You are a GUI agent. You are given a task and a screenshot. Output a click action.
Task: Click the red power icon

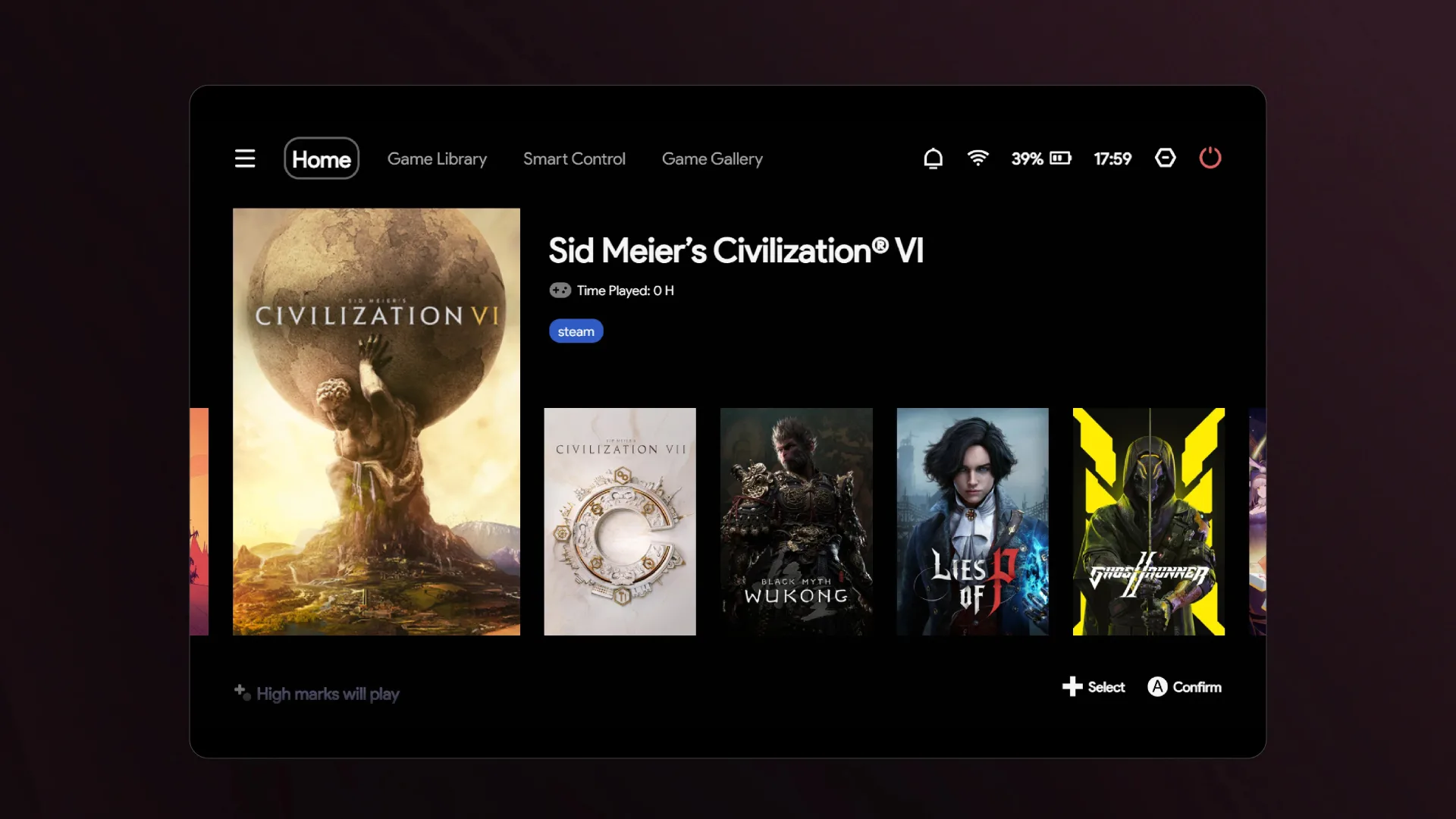1210,158
